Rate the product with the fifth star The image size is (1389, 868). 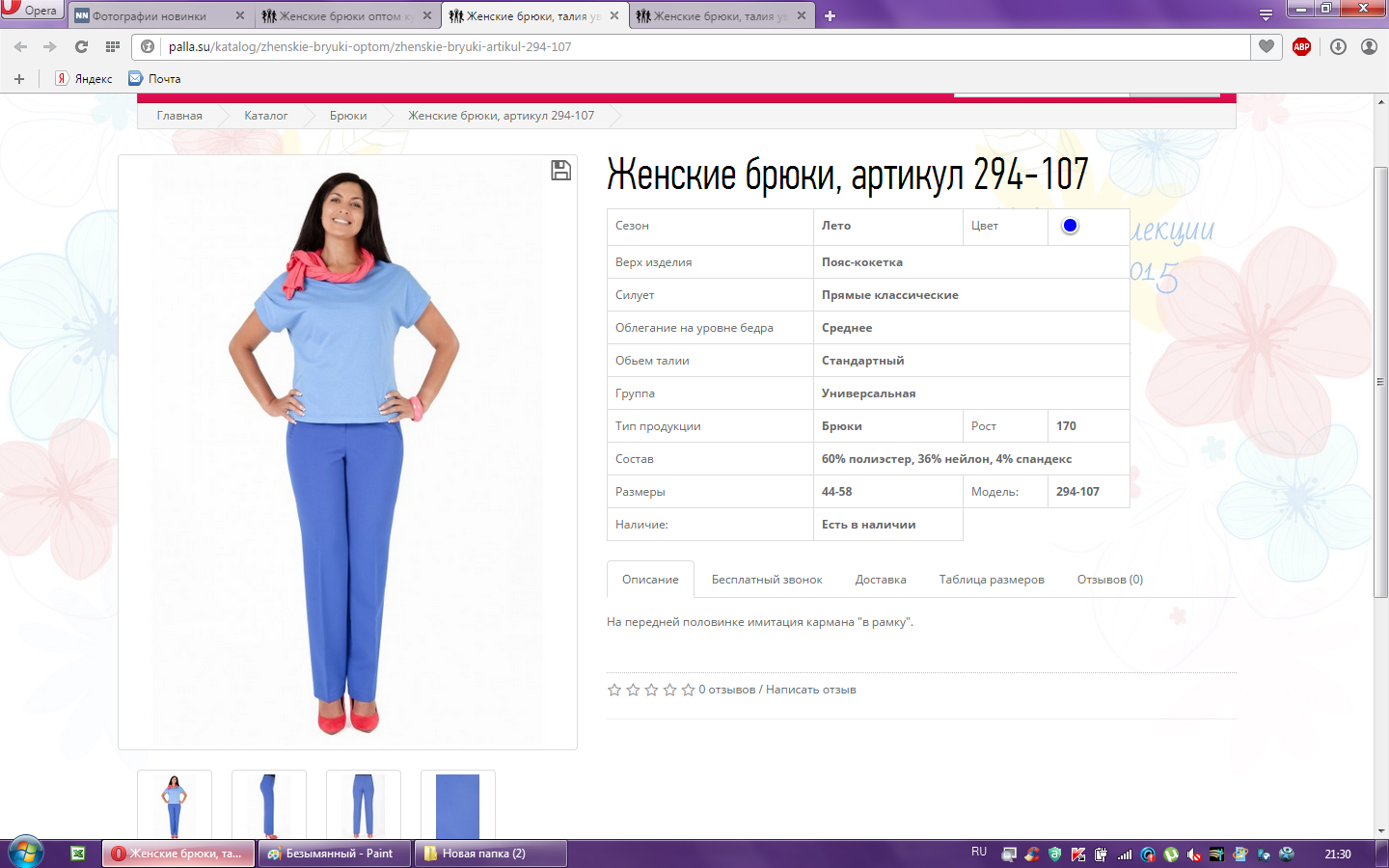point(688,690)
